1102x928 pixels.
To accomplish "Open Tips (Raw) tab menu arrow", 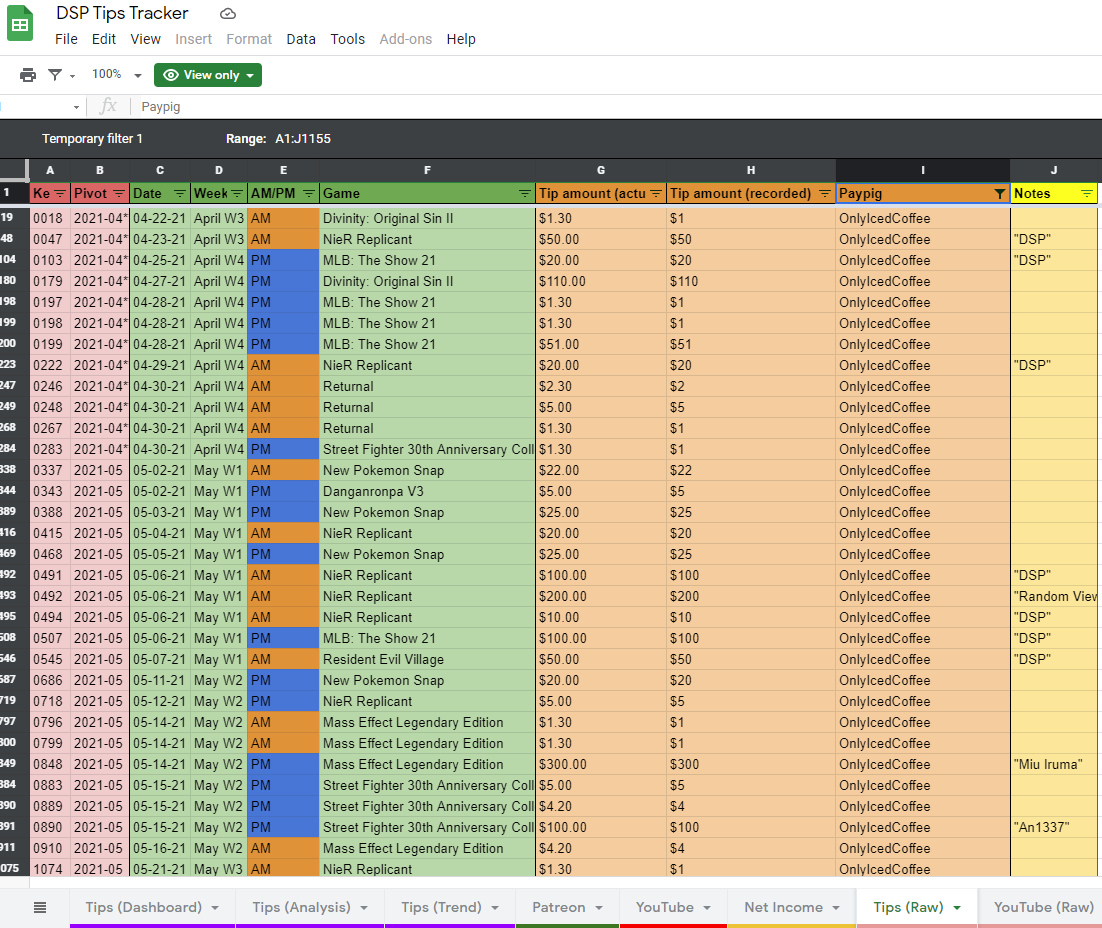I will 957,908.
